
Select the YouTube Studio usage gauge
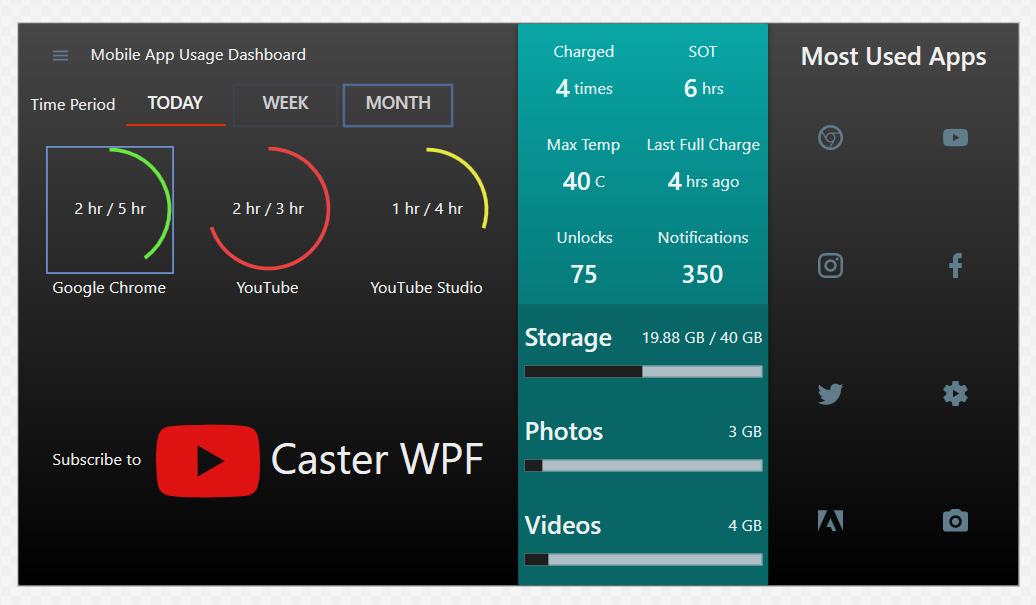427,209
